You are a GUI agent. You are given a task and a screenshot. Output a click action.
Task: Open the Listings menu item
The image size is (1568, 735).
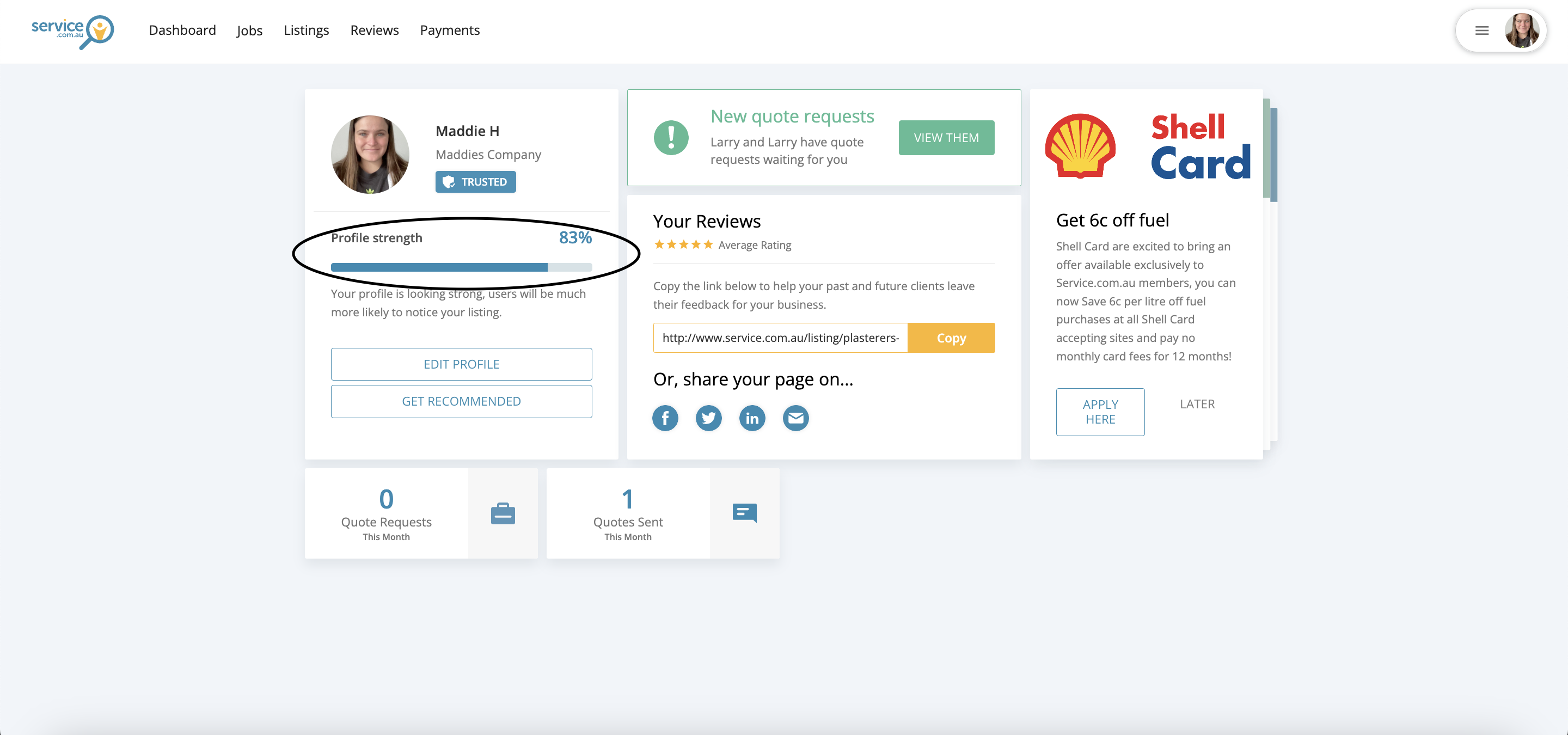click(x=306, y=30)
